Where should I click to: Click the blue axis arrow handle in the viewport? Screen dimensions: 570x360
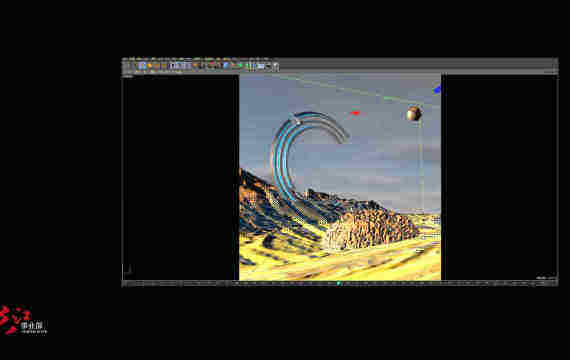437,89
